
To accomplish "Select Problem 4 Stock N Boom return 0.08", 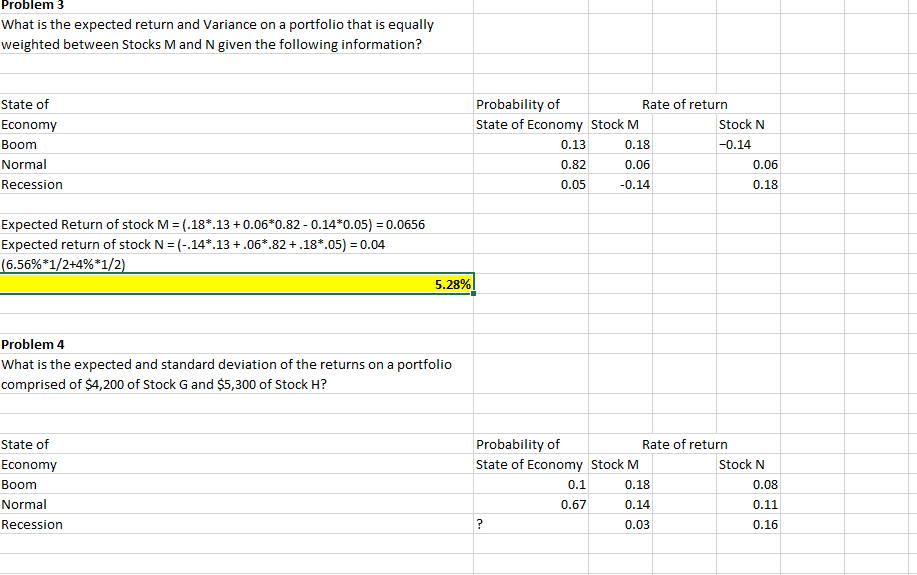I will pos(765,484).
